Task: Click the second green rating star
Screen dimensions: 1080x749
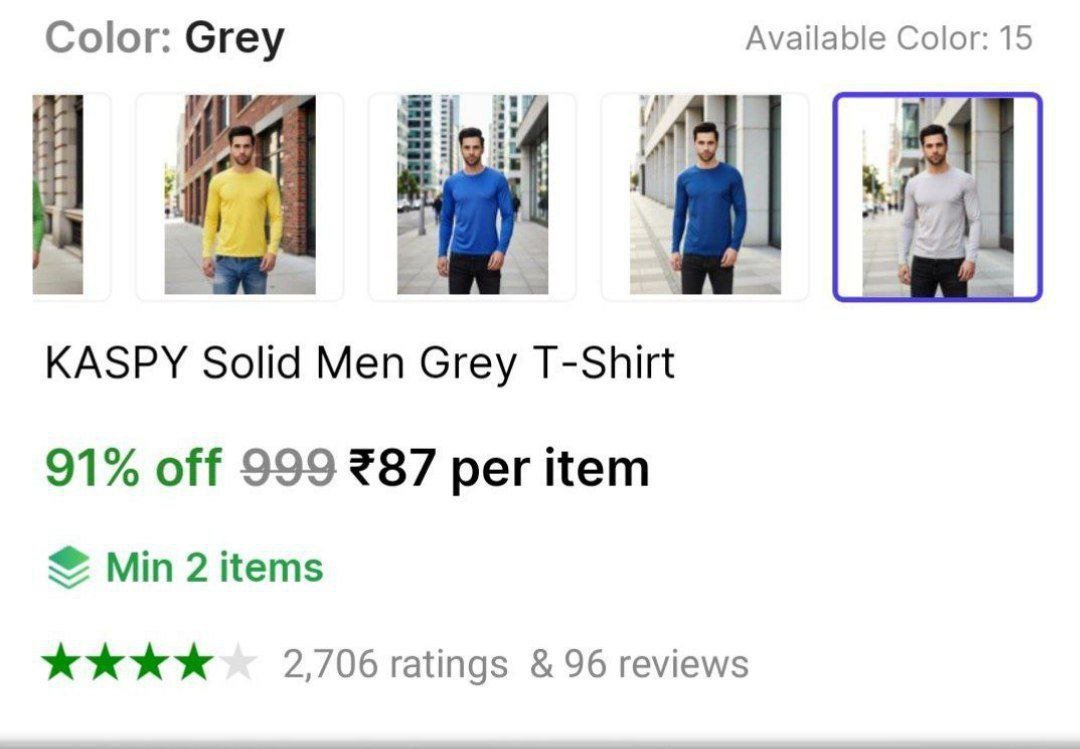Action: (105, 663)
